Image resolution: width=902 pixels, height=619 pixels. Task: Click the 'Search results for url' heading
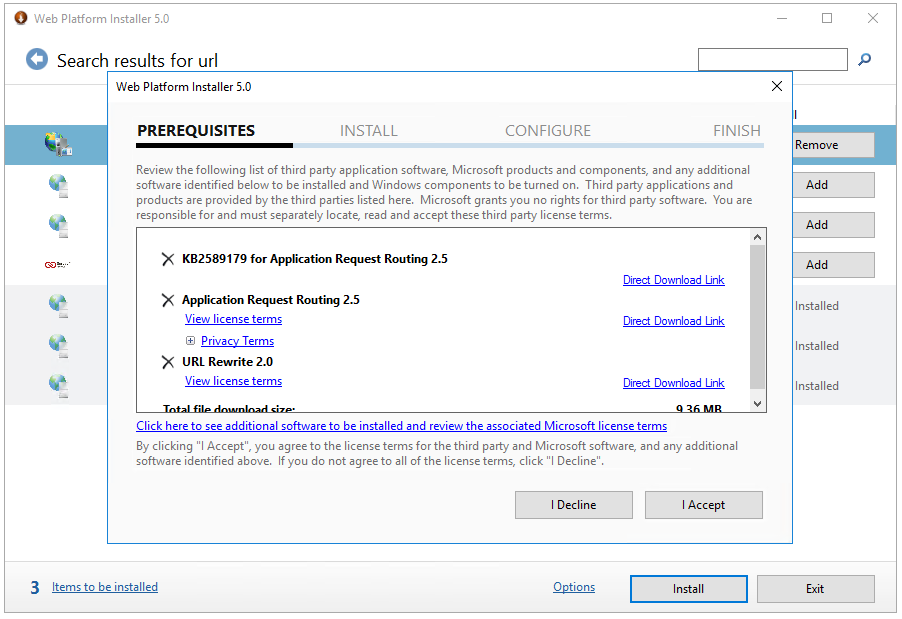coord(137,60)
